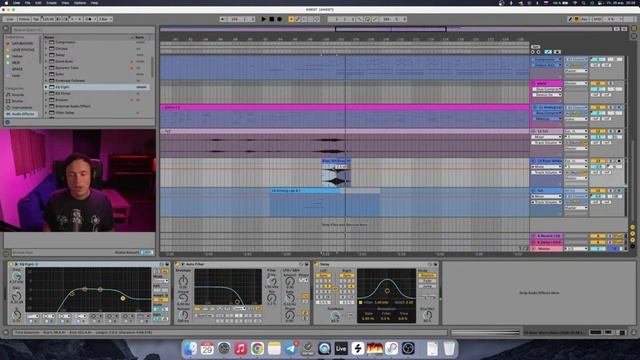This screenshot has height=360, width=640.
Task: Click the Auto Filter LFO Rate knob
Action: click(x=290, y=299)
